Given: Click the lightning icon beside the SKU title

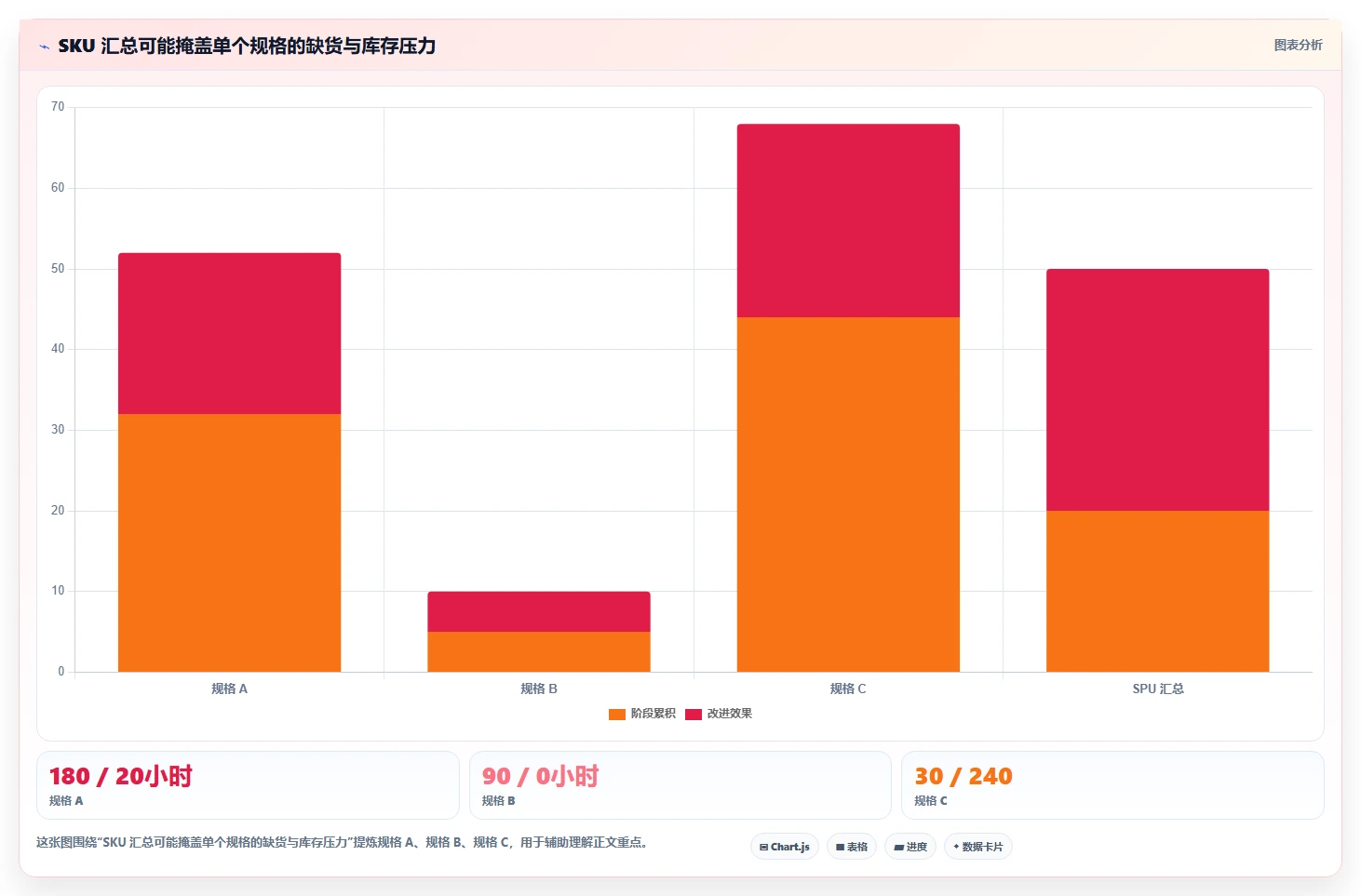Looking at the screenshot, I should (44, 47).
